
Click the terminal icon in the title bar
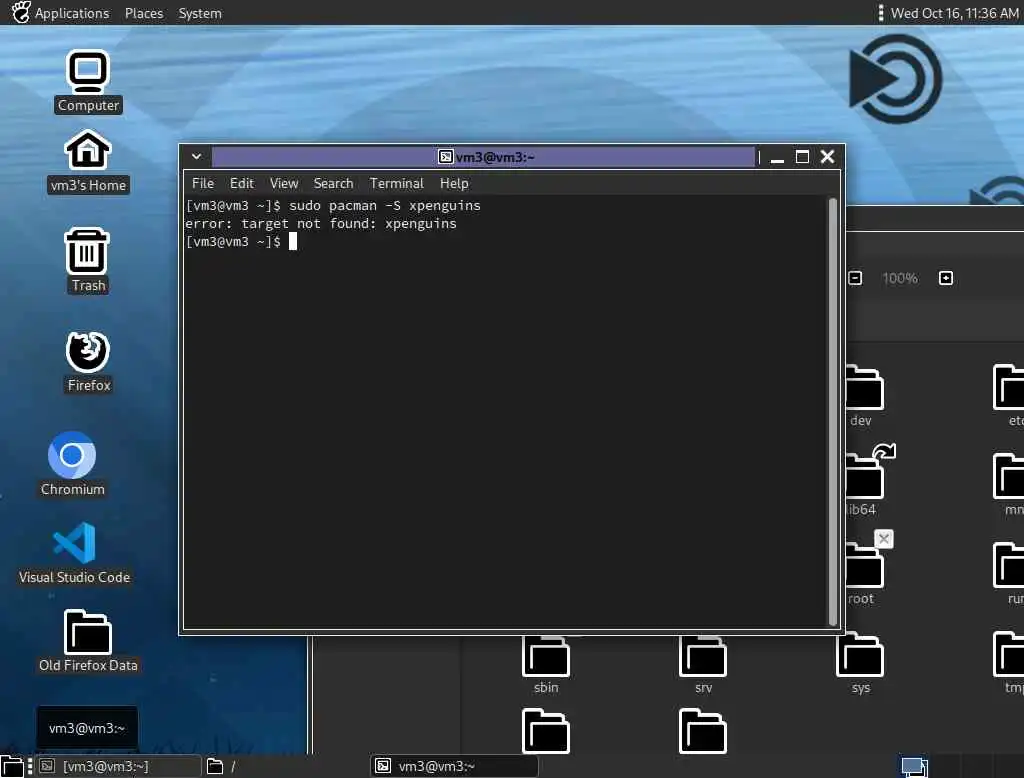point(445,157)
